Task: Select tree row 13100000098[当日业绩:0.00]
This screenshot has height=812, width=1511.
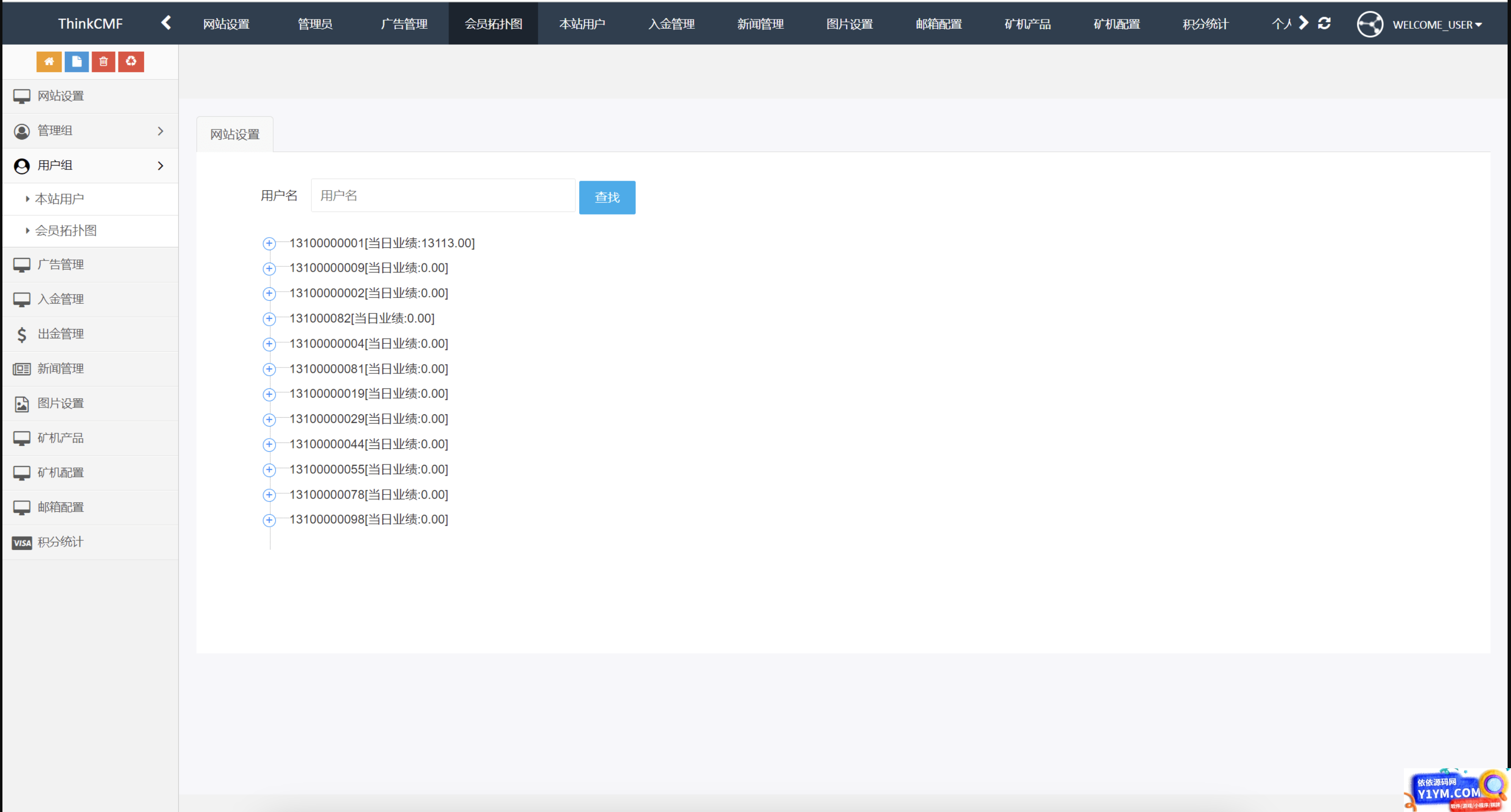Action: tap(368, 520)
